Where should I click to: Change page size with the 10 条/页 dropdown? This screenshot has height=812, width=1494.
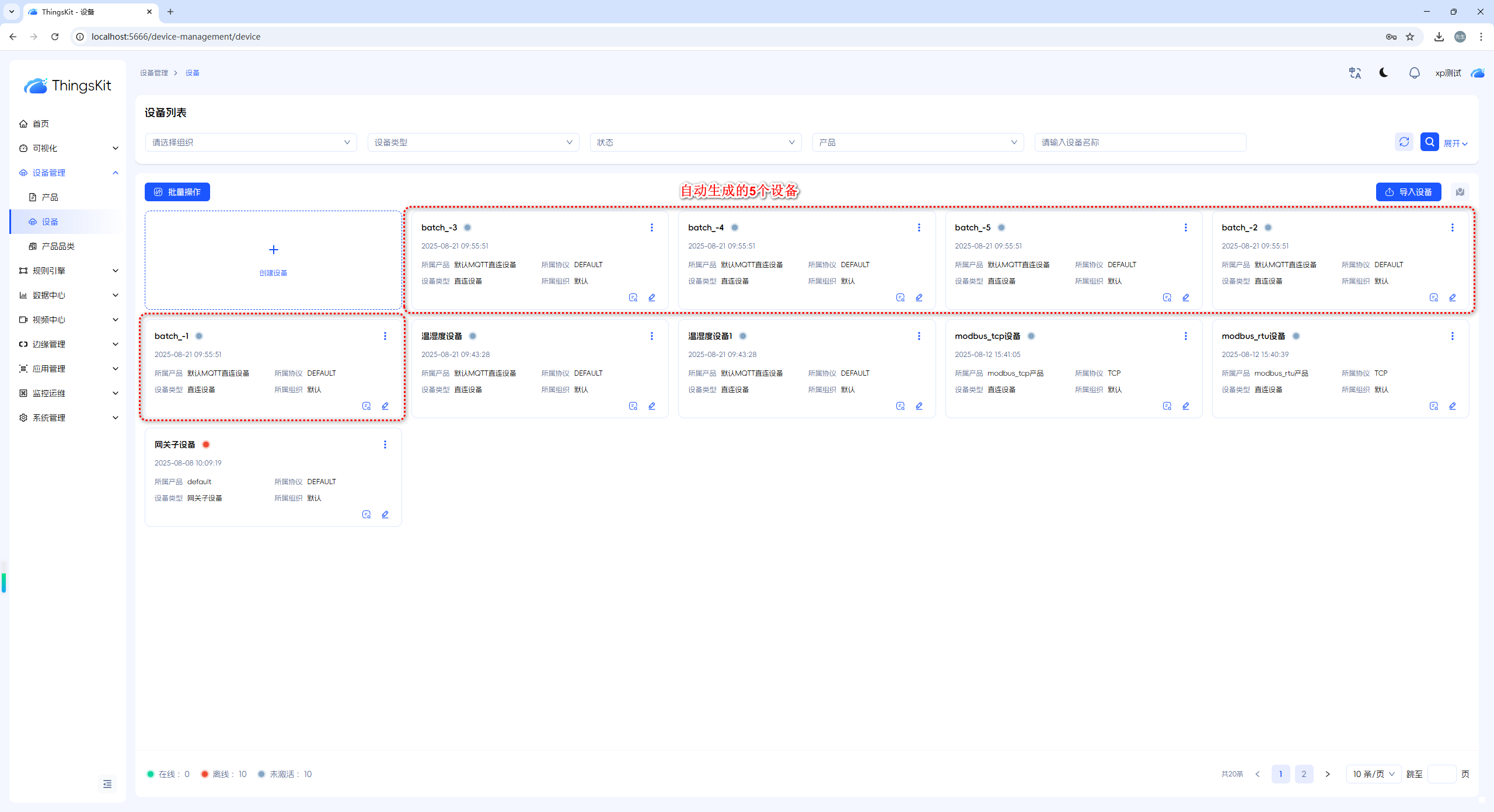1373,774
